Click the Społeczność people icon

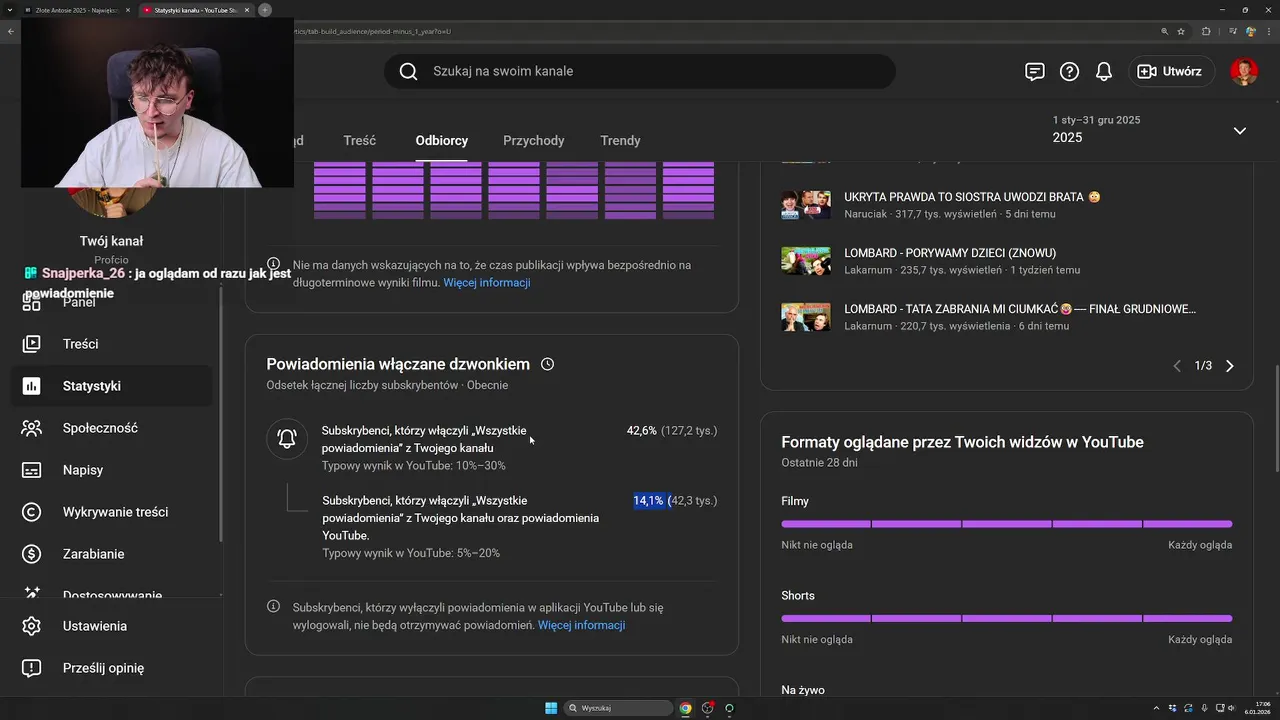[32, 428]
